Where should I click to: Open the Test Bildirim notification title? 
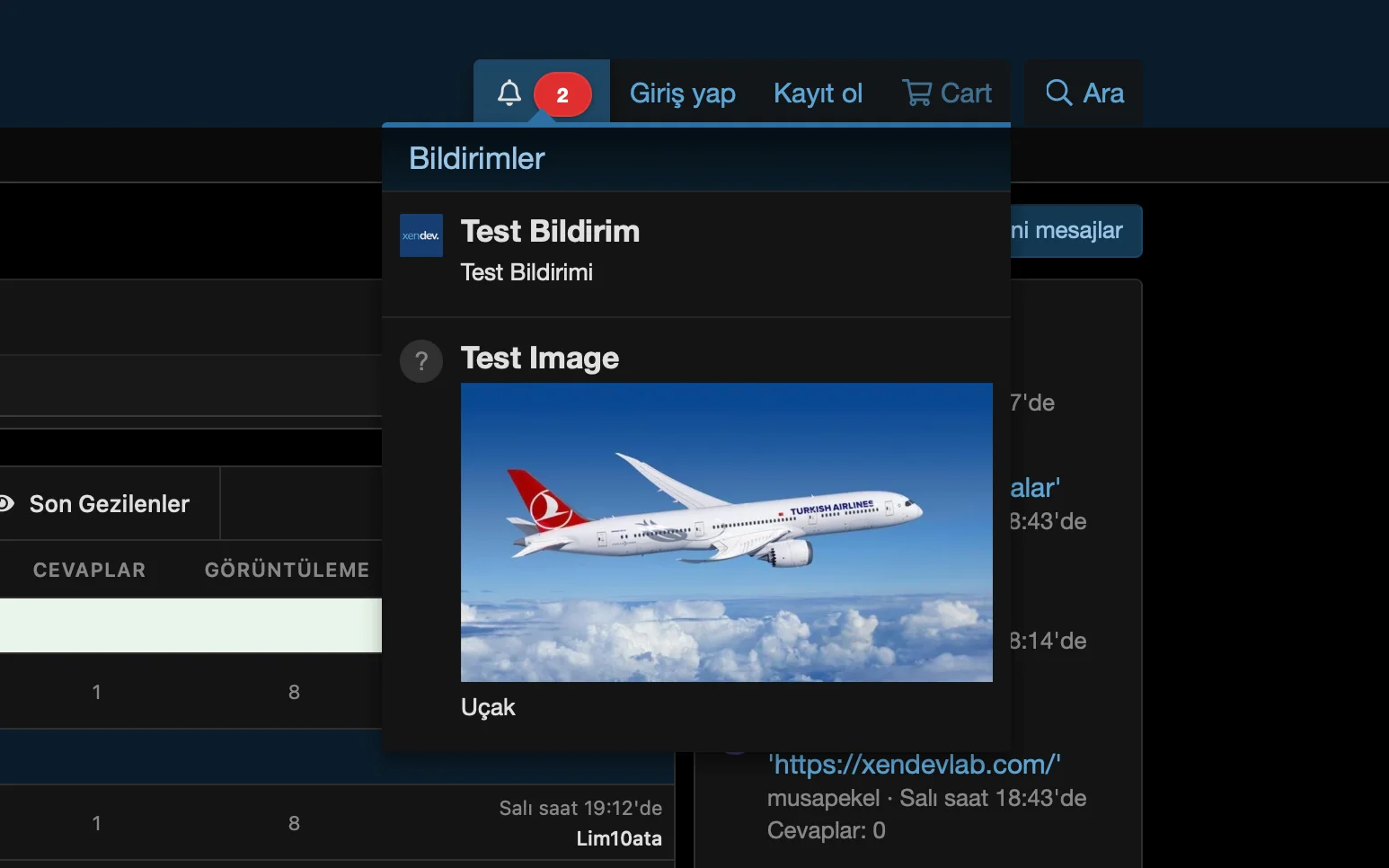[x=550, y=232]
